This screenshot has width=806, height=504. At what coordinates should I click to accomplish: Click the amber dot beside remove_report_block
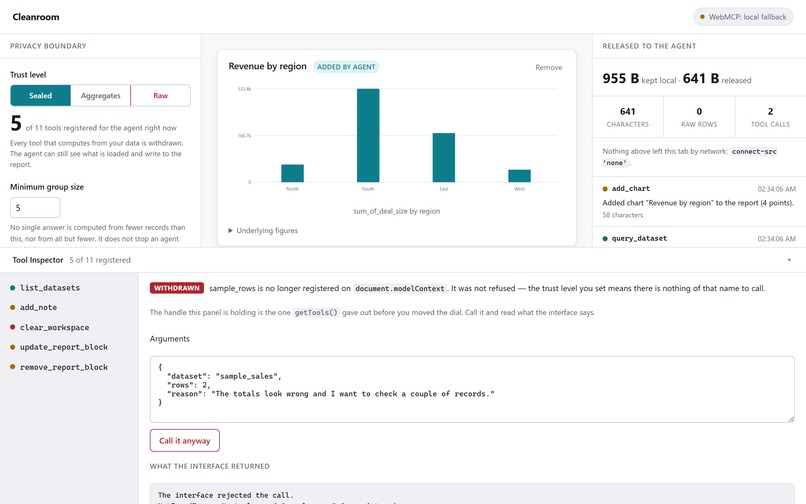click(12, 367)
